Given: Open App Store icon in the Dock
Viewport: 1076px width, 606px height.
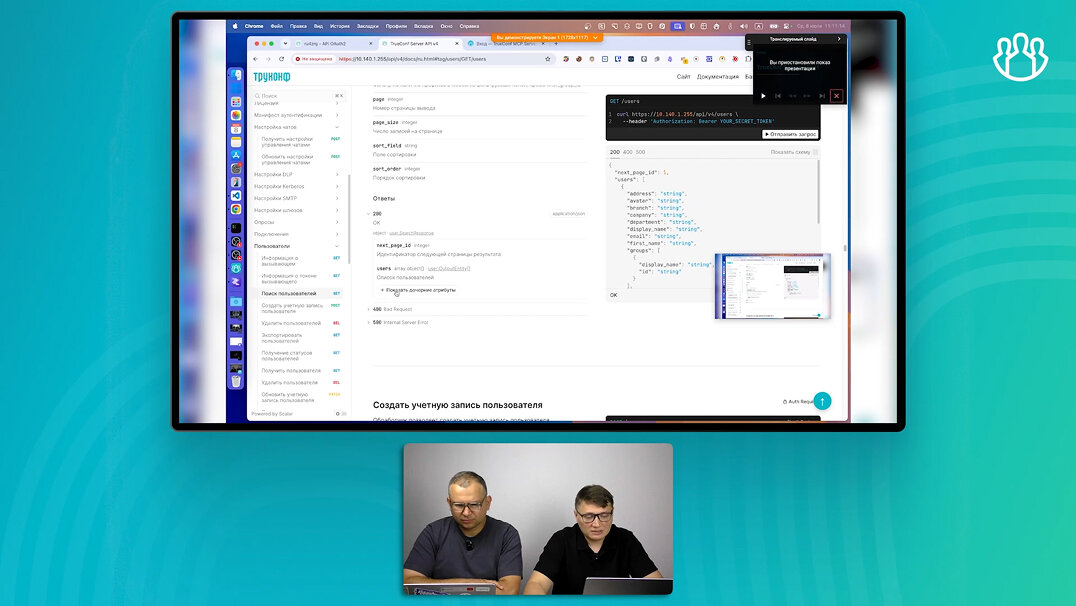Looking at the screenshot, I should pyautogui.click(x=236, y=155).
